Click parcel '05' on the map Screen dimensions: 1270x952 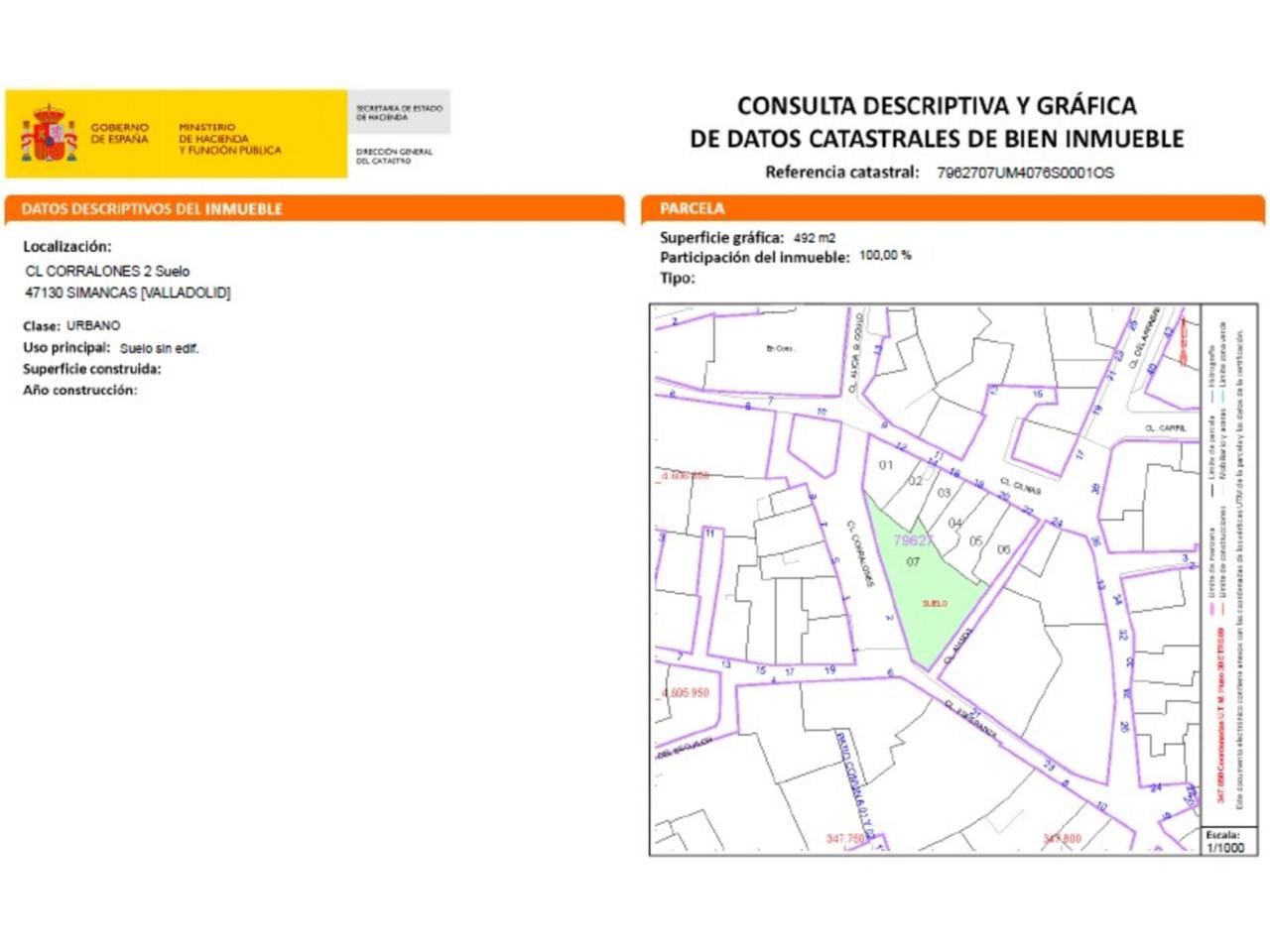click(x=975, y=540)
